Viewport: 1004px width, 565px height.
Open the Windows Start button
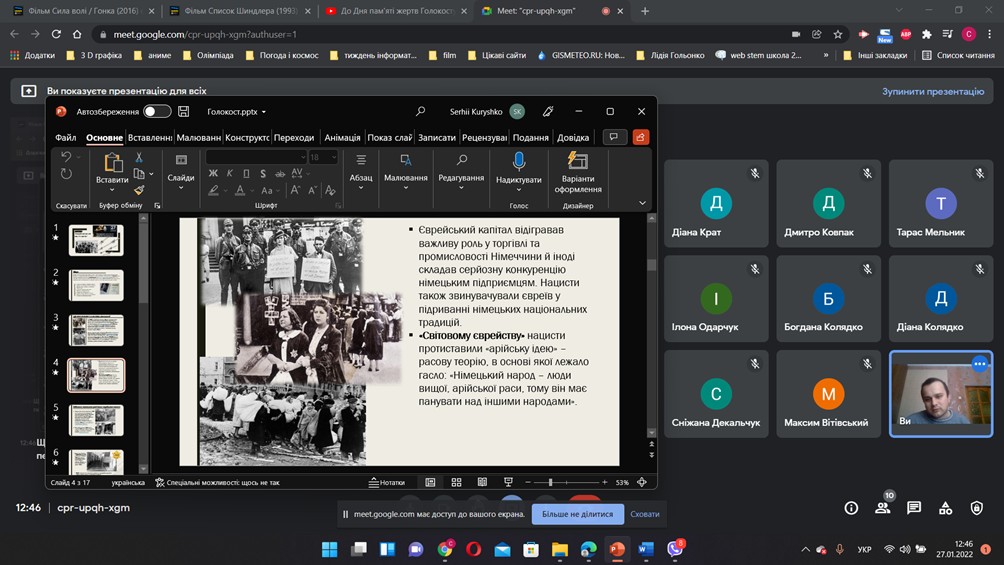tap(330, 549)
